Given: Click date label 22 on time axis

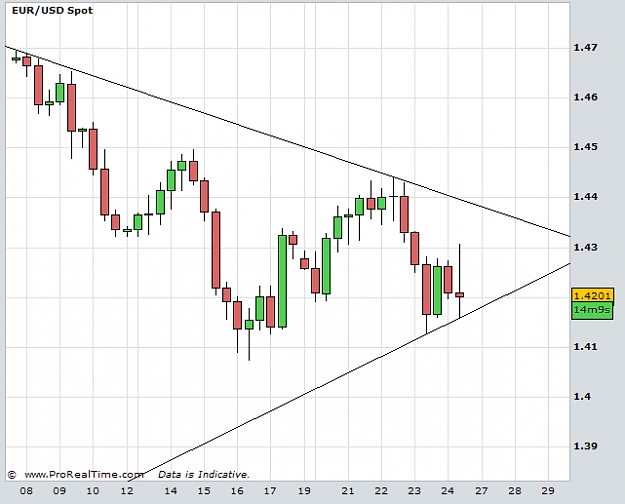Looking at the screenshot, I should (x=381, y=490).
